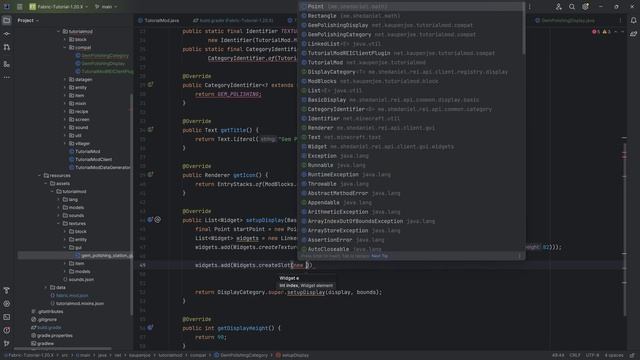Open the Terminal tool window icon
Screen dimensions: 640x360
click(7, 317)
